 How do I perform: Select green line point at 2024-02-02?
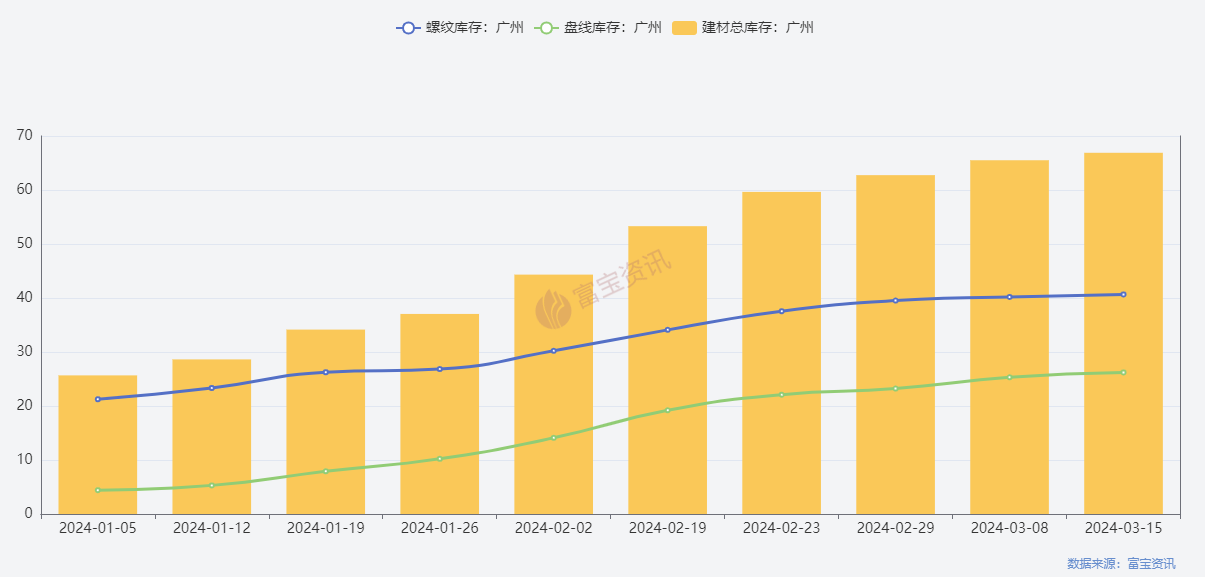[554, 437]
